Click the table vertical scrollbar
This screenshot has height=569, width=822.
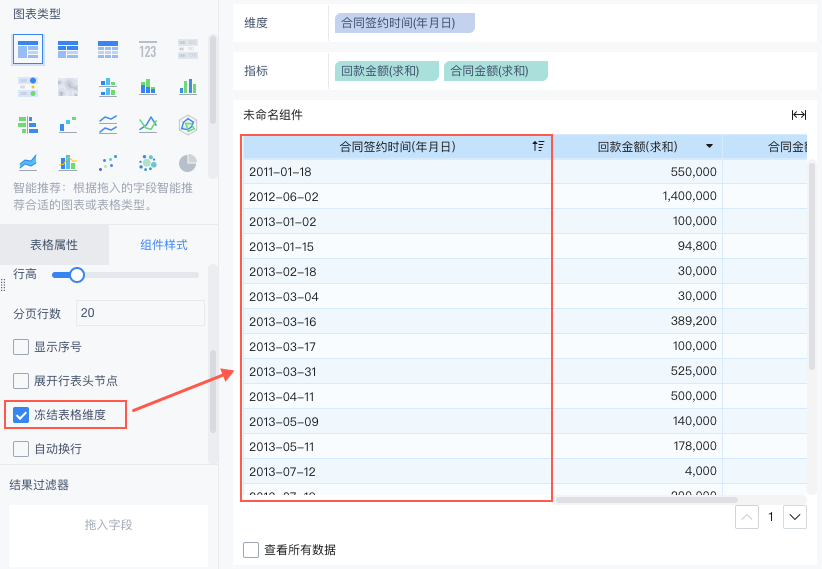pos(812,266)
